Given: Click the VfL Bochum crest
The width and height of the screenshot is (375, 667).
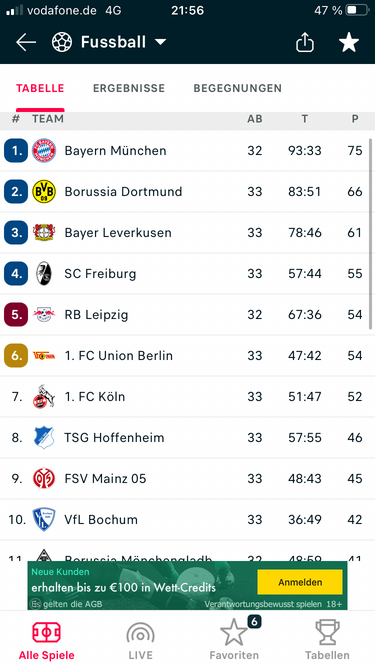Looking at the screenshot, I should [x=44, y=519].
